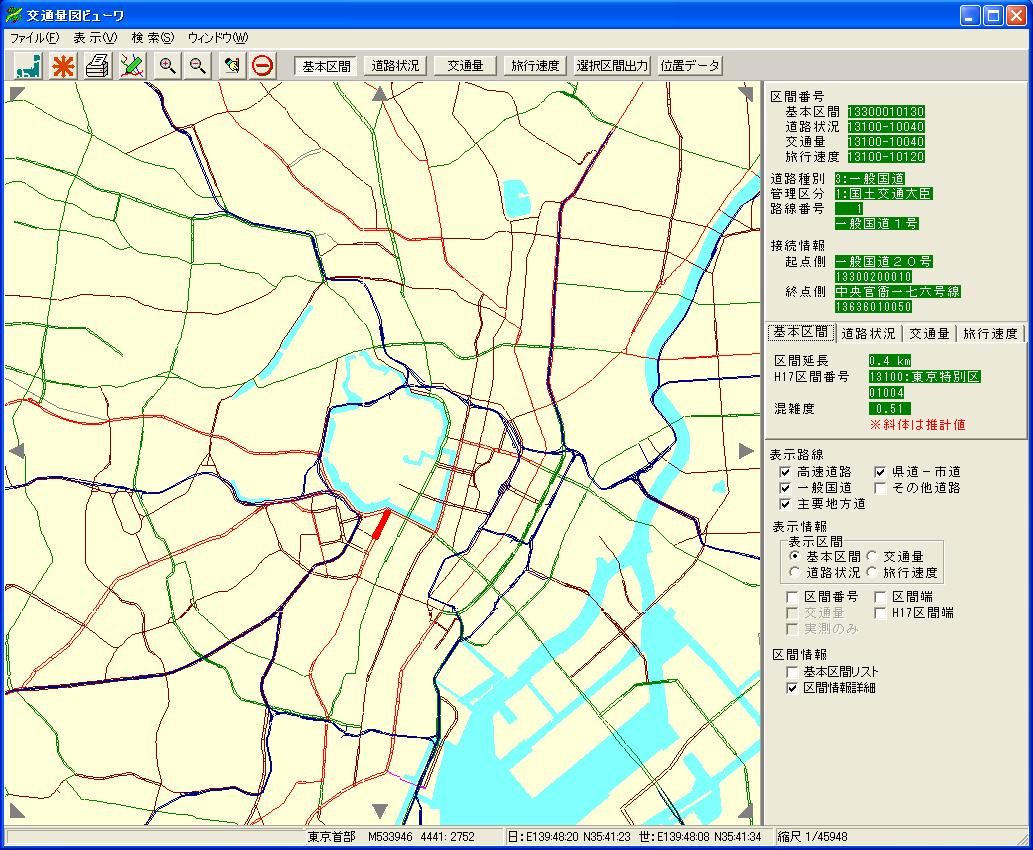The width and height of the screenshot is (1033, 850).
Task: Switch to 基本区間 tab in info panel
Action: click(x=801, y=333)
